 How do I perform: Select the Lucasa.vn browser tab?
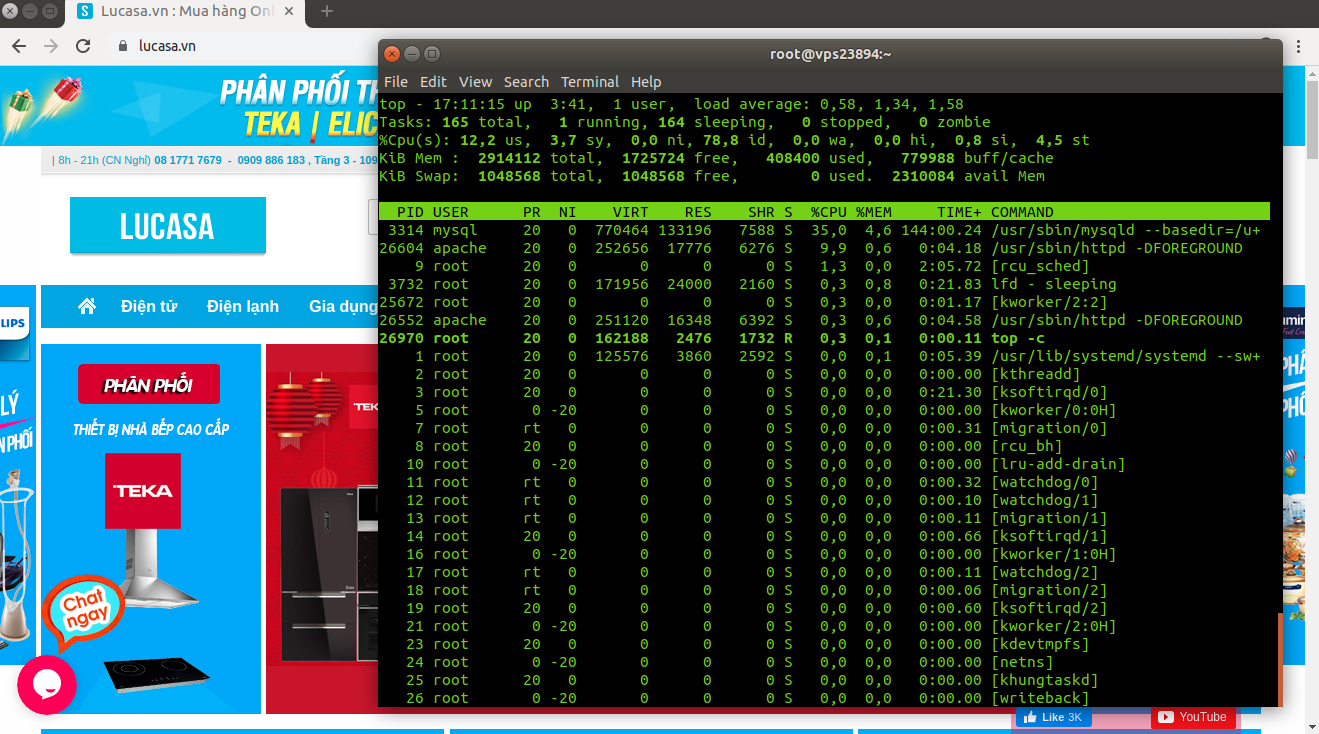click(x=186, y=12)
